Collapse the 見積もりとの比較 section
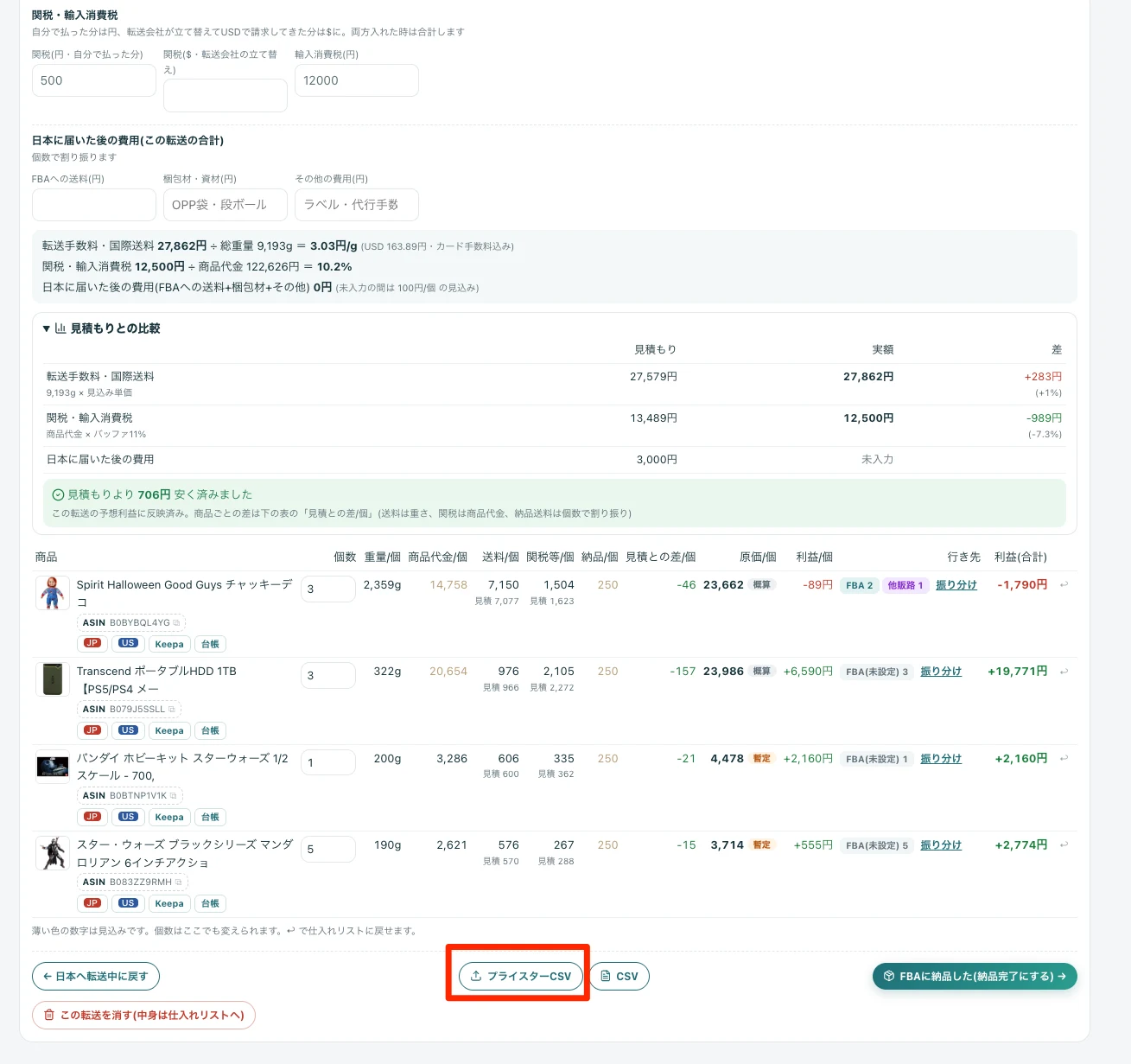 tap(102, 328)
